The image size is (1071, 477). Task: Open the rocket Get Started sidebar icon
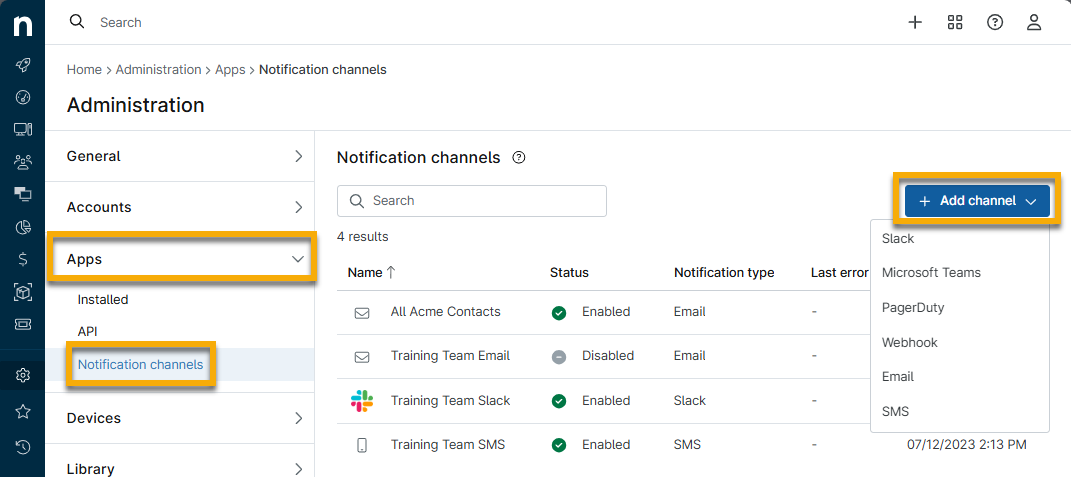tap(22, 64)
